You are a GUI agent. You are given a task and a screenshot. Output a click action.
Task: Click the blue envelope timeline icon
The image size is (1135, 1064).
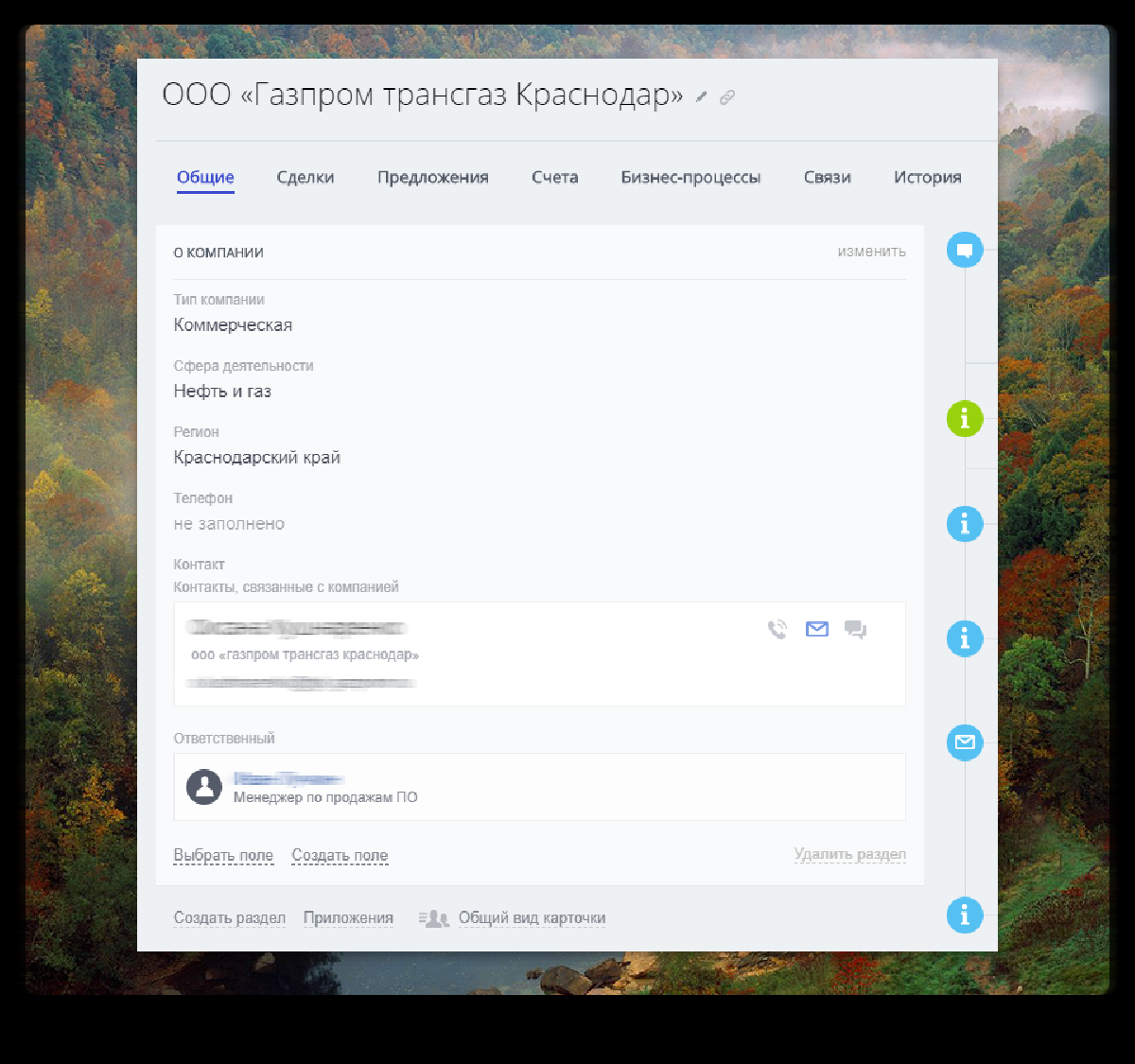[965, 742]
